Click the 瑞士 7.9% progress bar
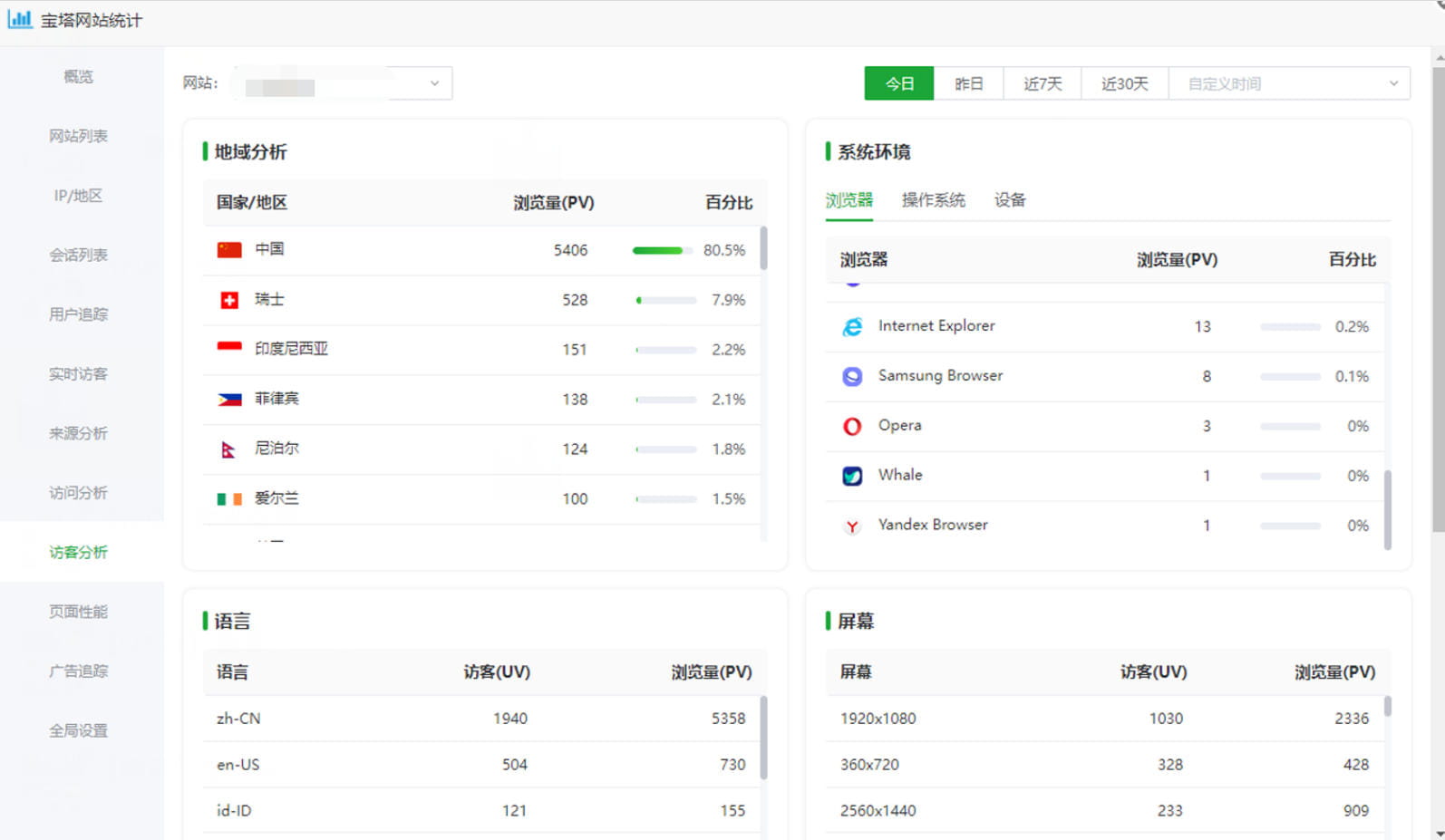1445x840 pixels. [x=666, y=300]
